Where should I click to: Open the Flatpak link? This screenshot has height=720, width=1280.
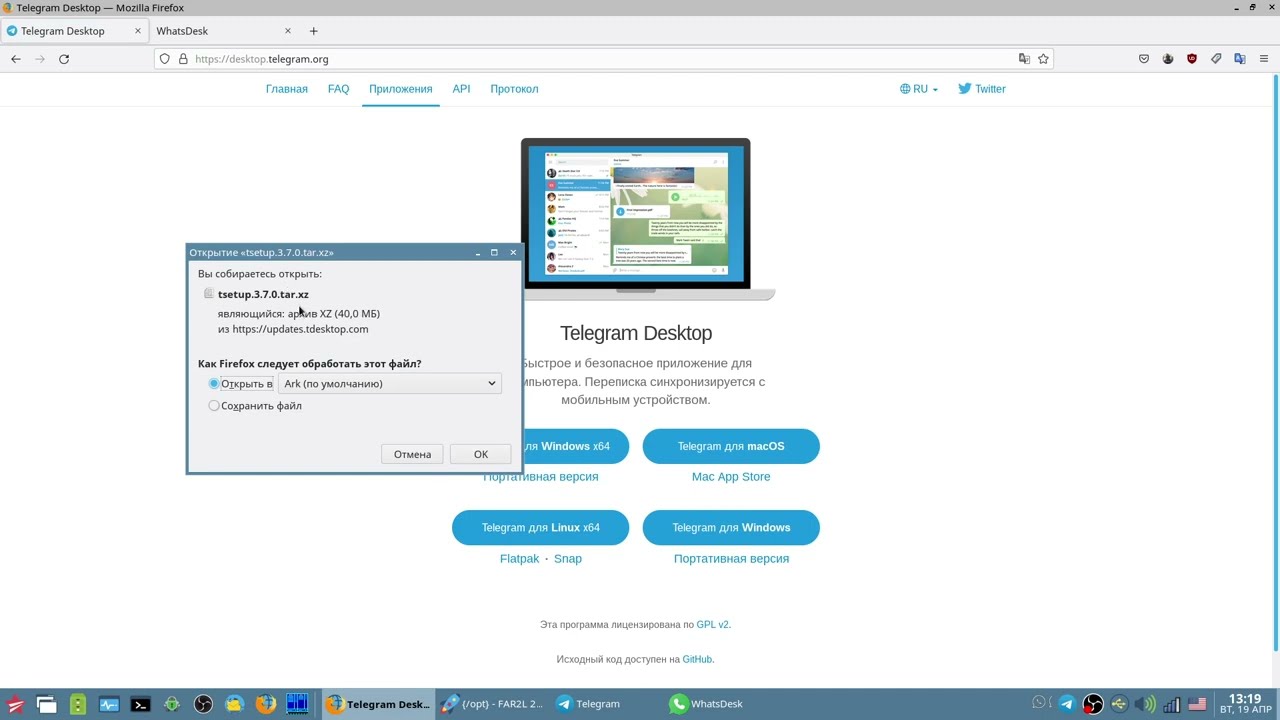tap(519, 559)
